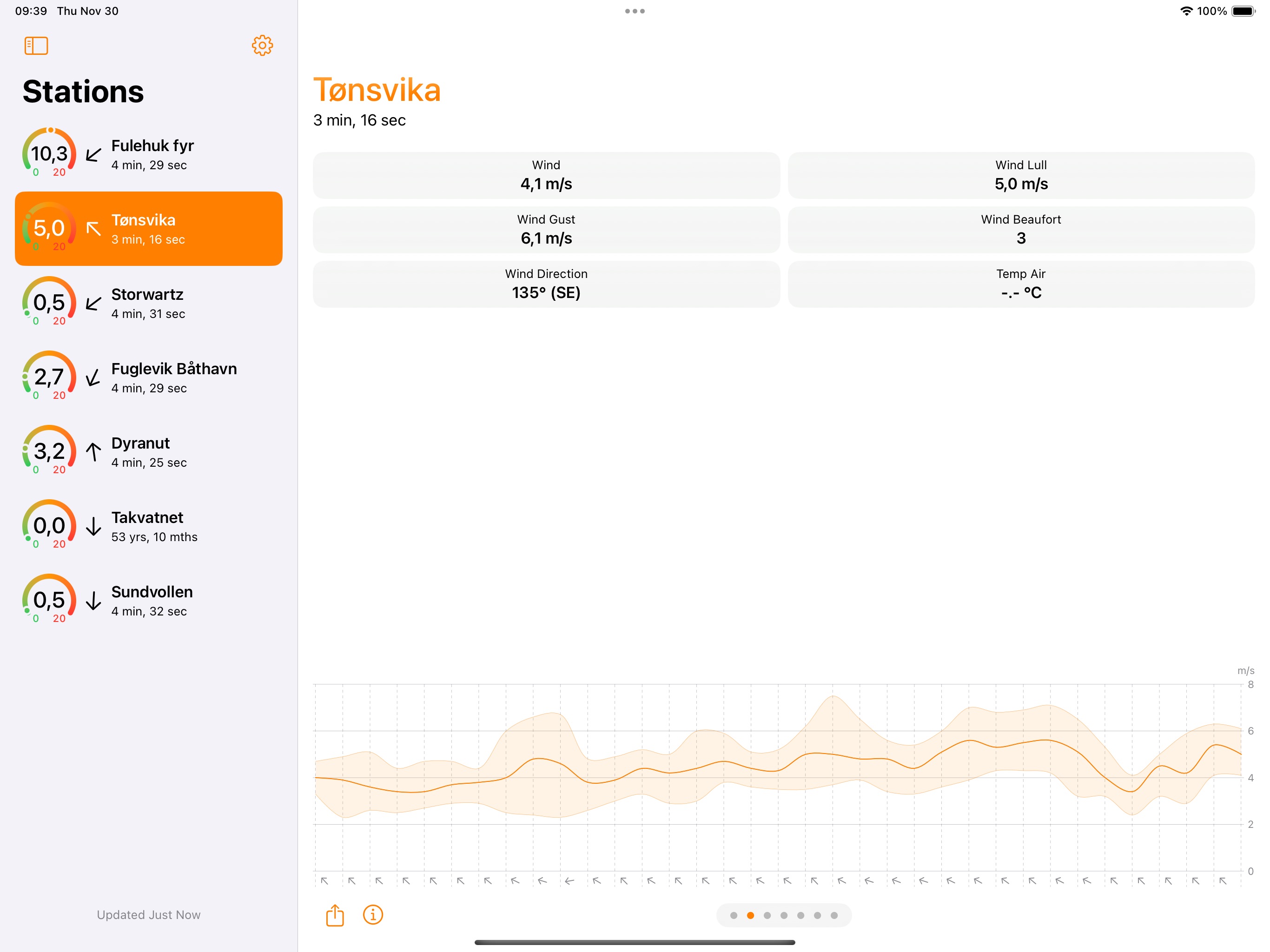This screenshot has height=952, width=1270.
Task: Open the Fuglevik Båthavn station
Action: coord(149,377)
